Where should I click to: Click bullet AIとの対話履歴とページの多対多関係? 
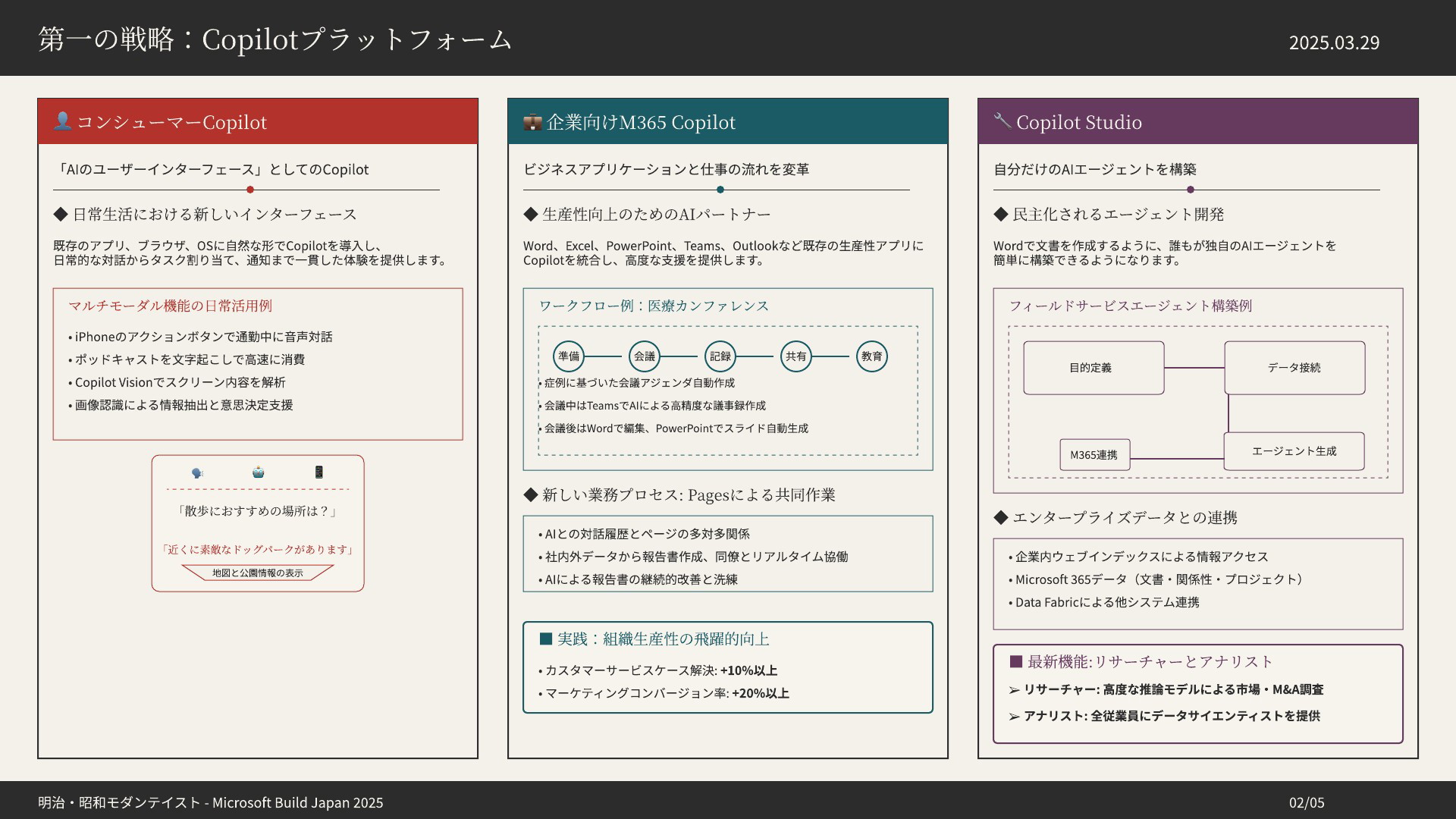pos(644,534)
